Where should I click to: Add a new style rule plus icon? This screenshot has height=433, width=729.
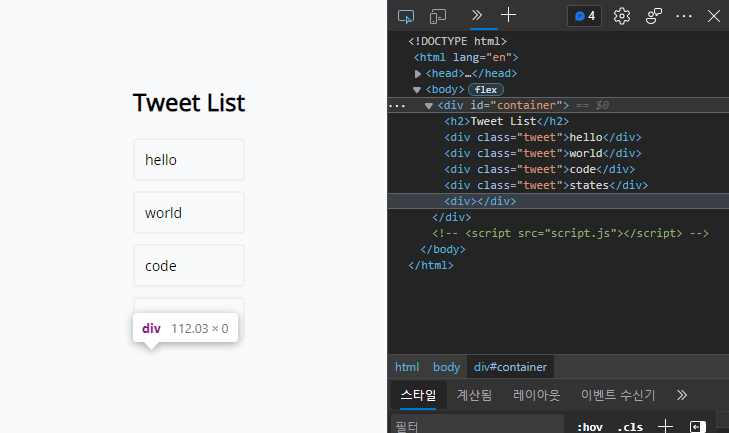(665, 426)
